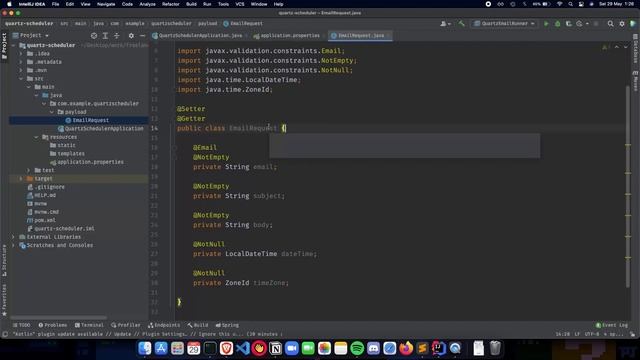
Task: Open Project panel options gear
Action: 131,36
